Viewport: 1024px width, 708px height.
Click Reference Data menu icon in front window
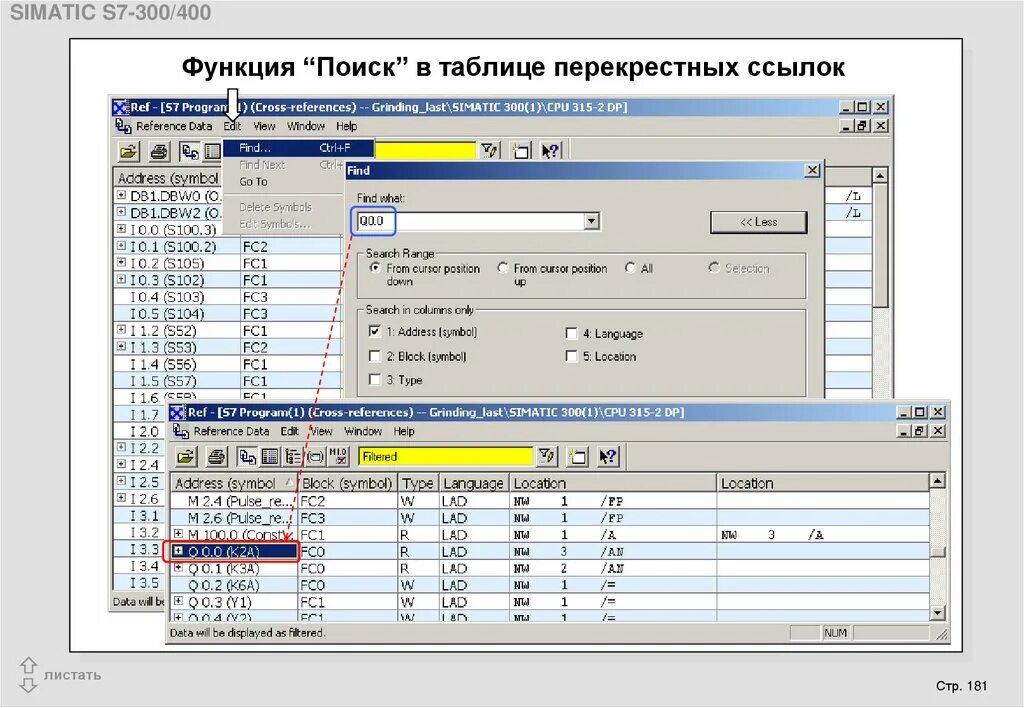coord(181,432)
